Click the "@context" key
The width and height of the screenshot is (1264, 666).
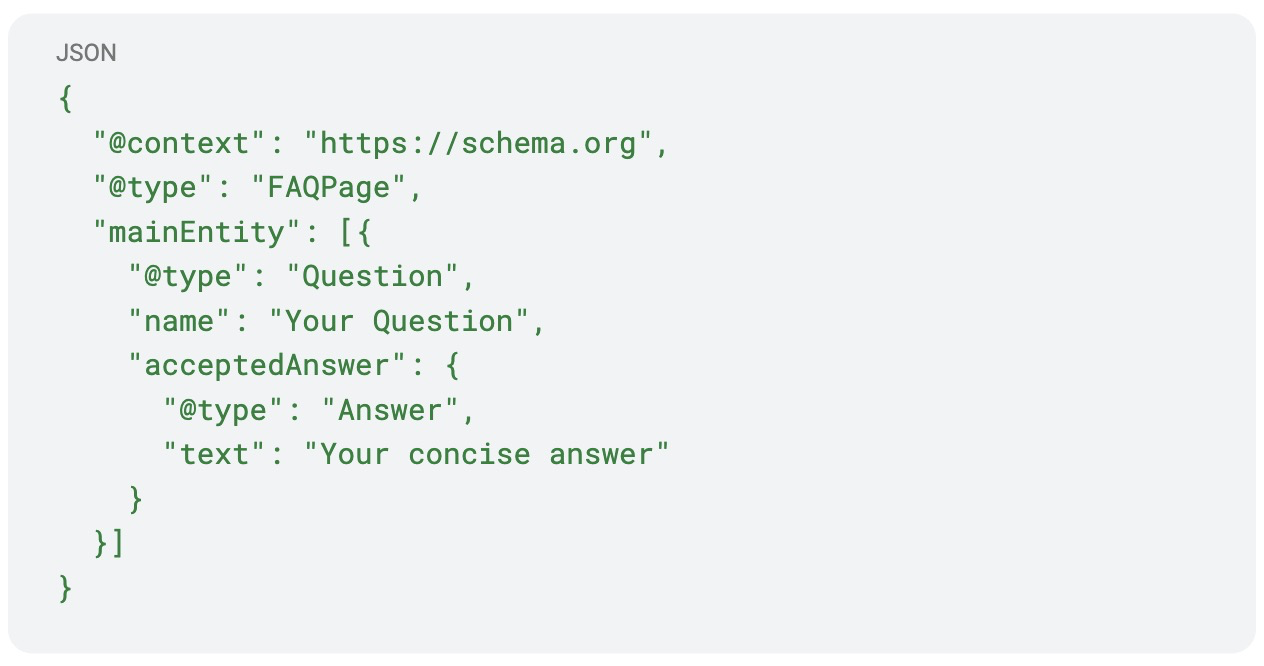(172, 143)
